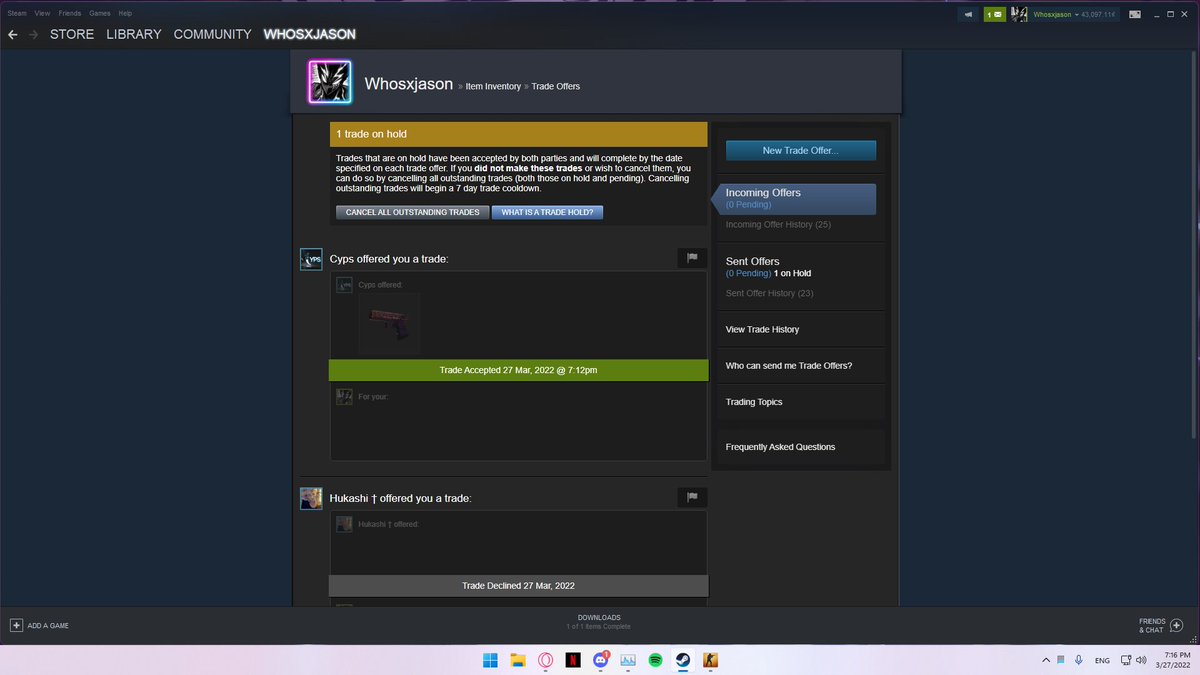Go to the STORE tab
Screen dimensions: 1200x675
[72, 34]
